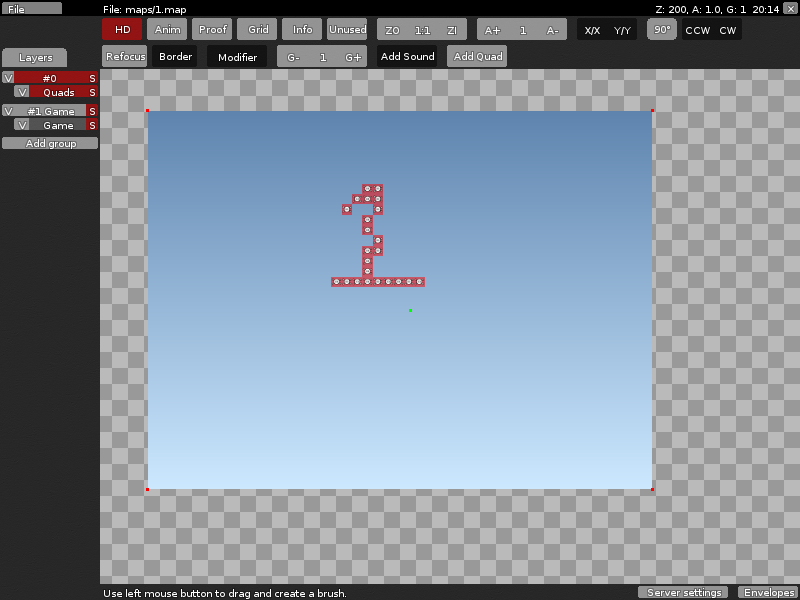Rotate brush clockwise with CW
Screen dimensions: 800x600
coord(727,30)
